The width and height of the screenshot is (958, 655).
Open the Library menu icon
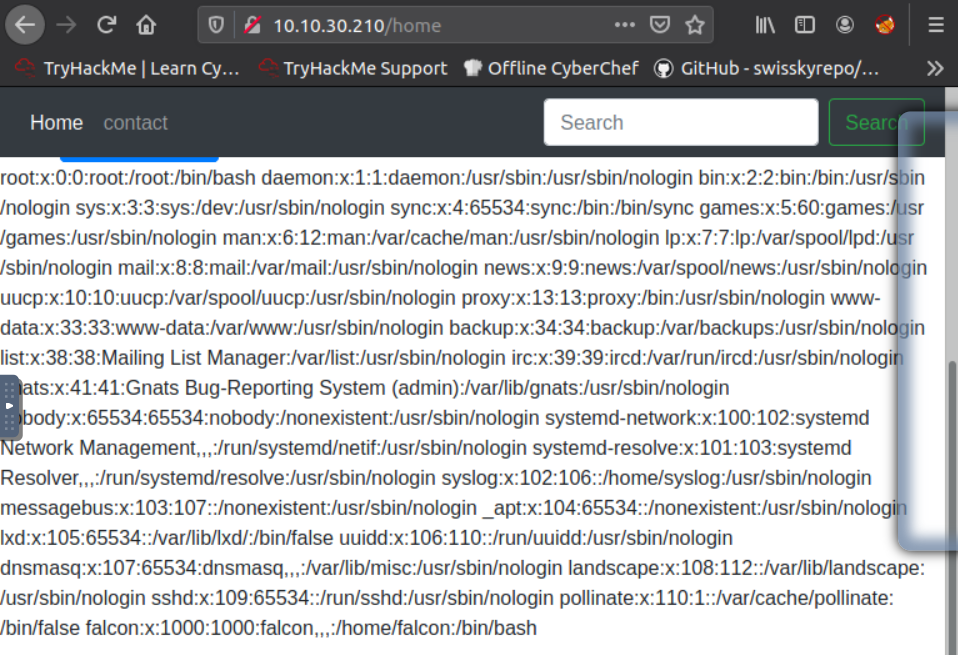[765, 25]
